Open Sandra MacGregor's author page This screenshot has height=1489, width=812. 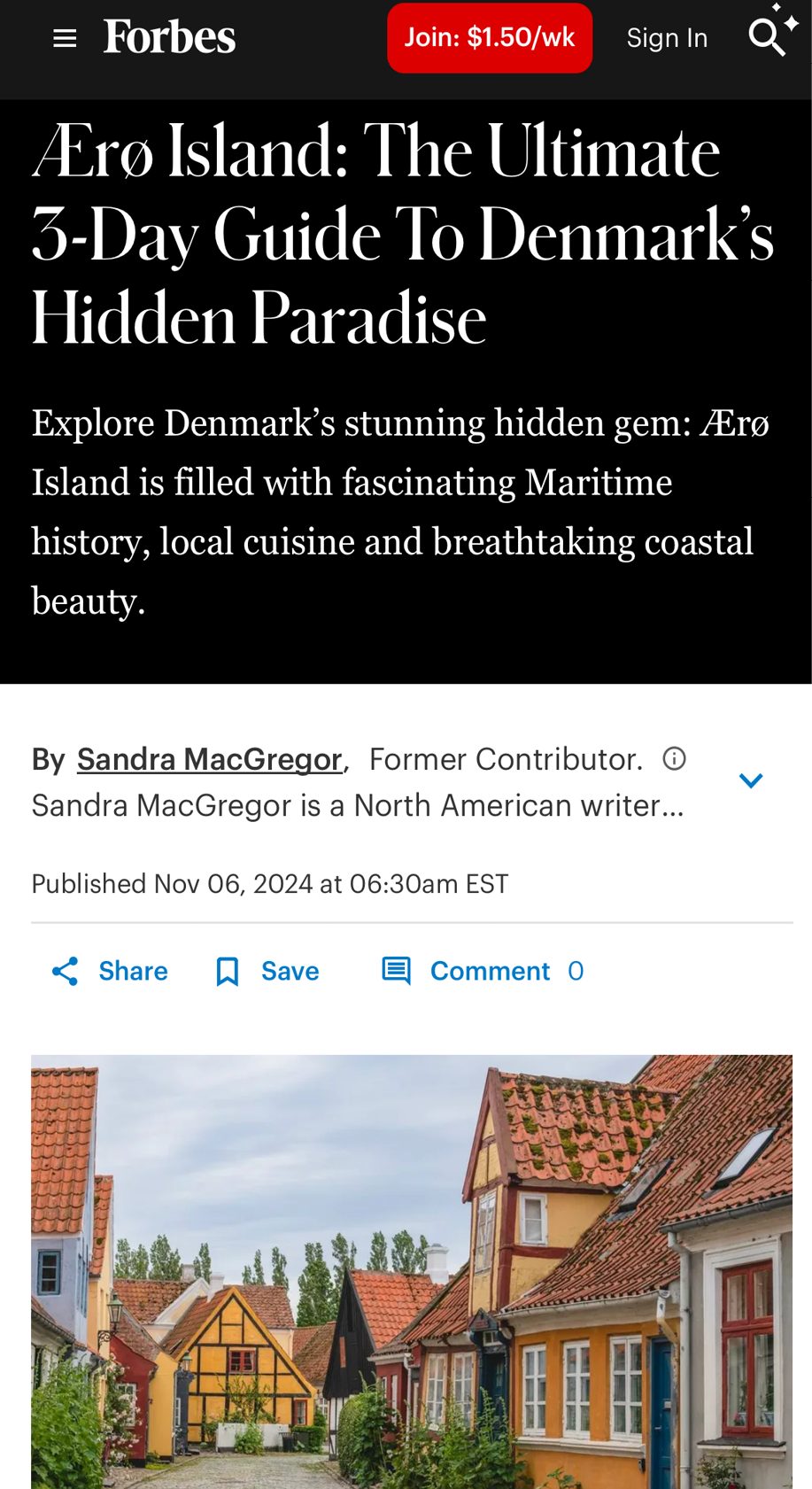(x=209, y=759)
